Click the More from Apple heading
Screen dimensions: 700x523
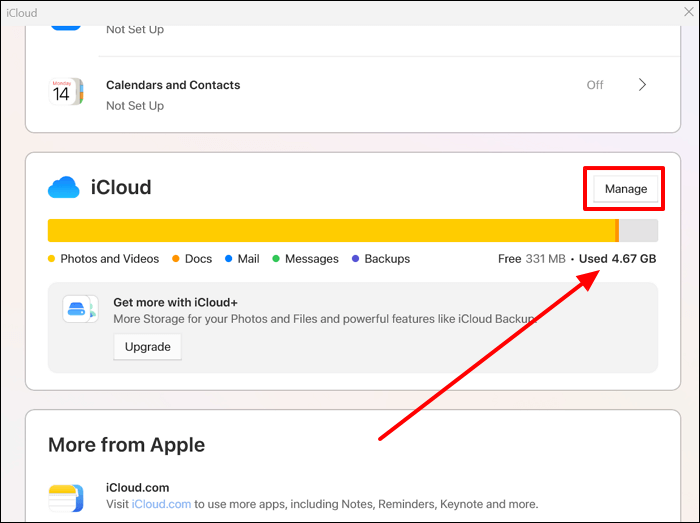[x=126, y=445]
